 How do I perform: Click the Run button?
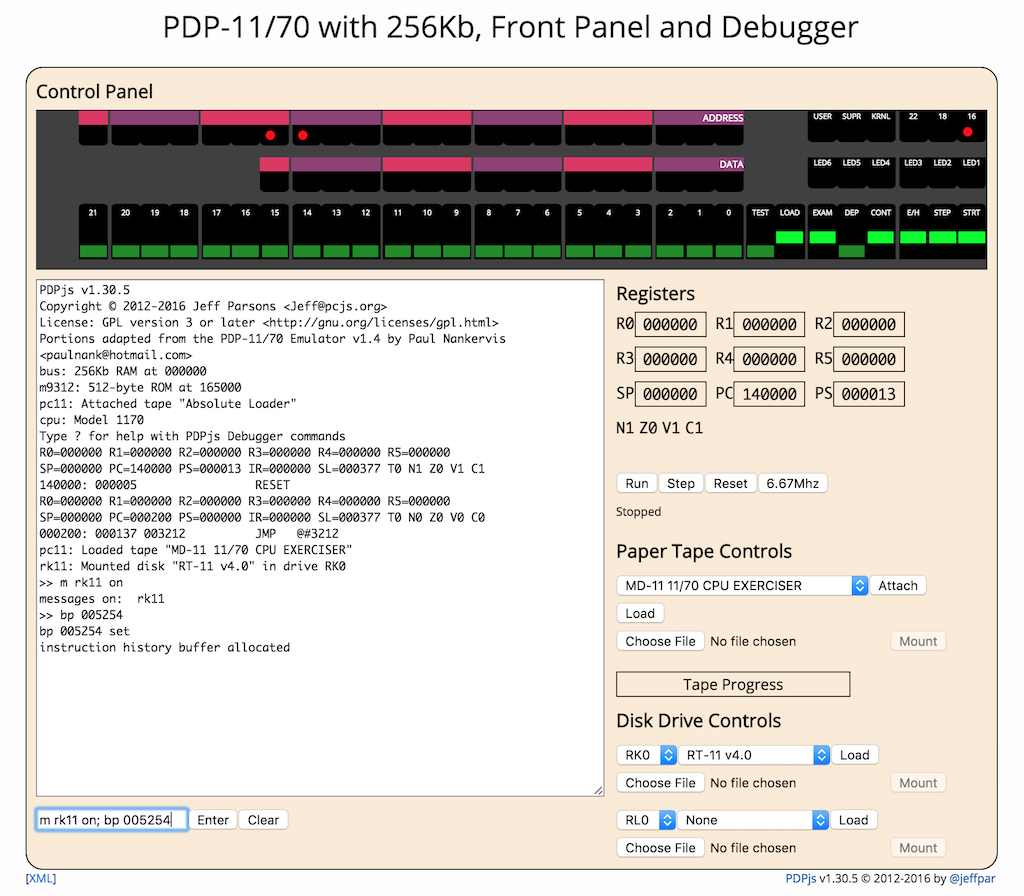click(x=637, y=483)
